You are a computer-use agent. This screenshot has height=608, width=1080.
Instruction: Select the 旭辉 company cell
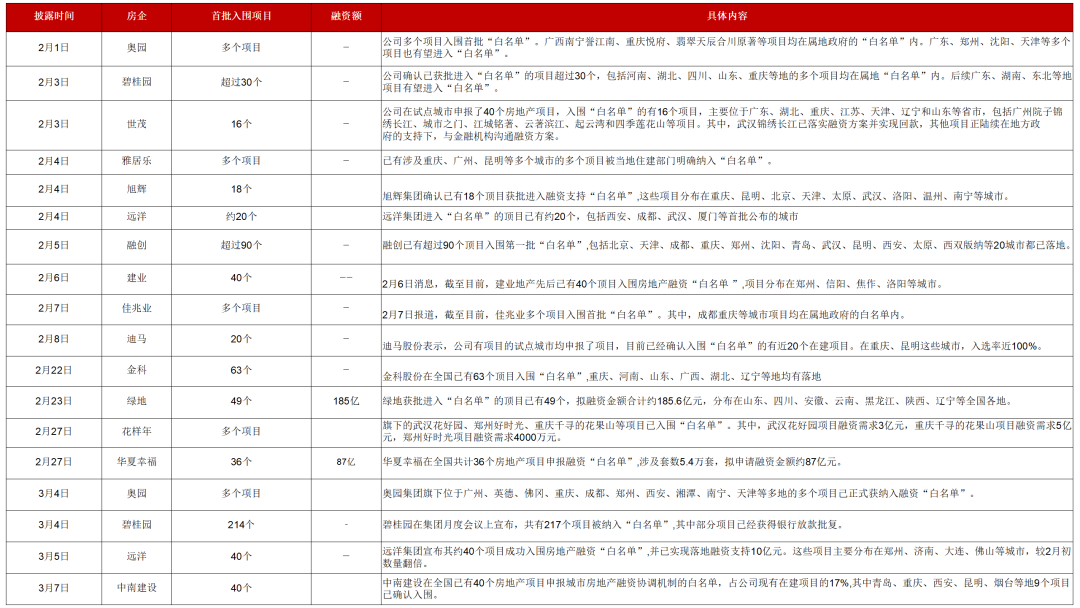click(136, 189)
